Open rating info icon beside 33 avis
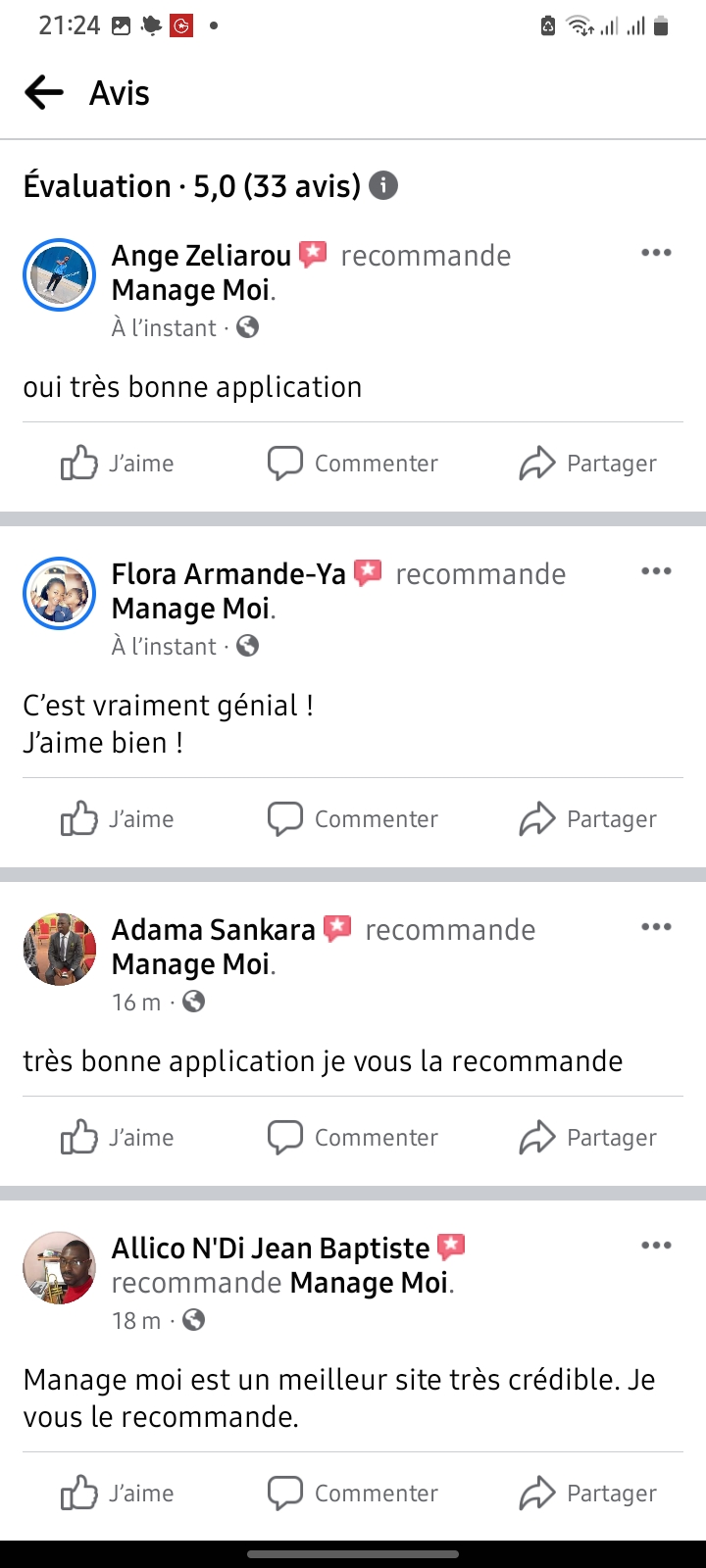706x1568 pixels. tap(383, 185)
